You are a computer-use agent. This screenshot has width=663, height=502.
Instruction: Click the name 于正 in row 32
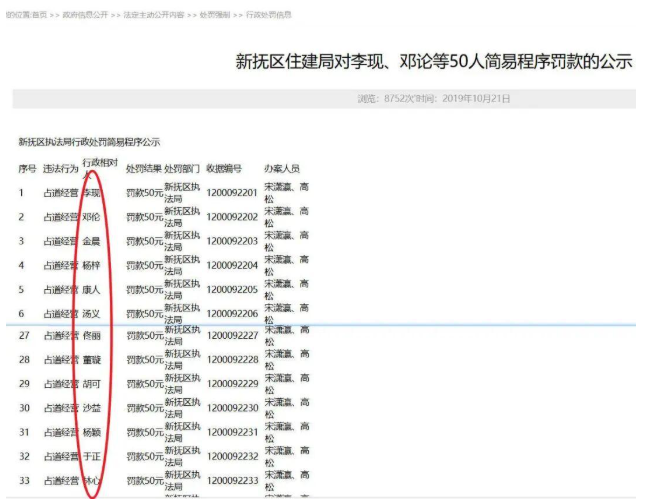[91, 456]
